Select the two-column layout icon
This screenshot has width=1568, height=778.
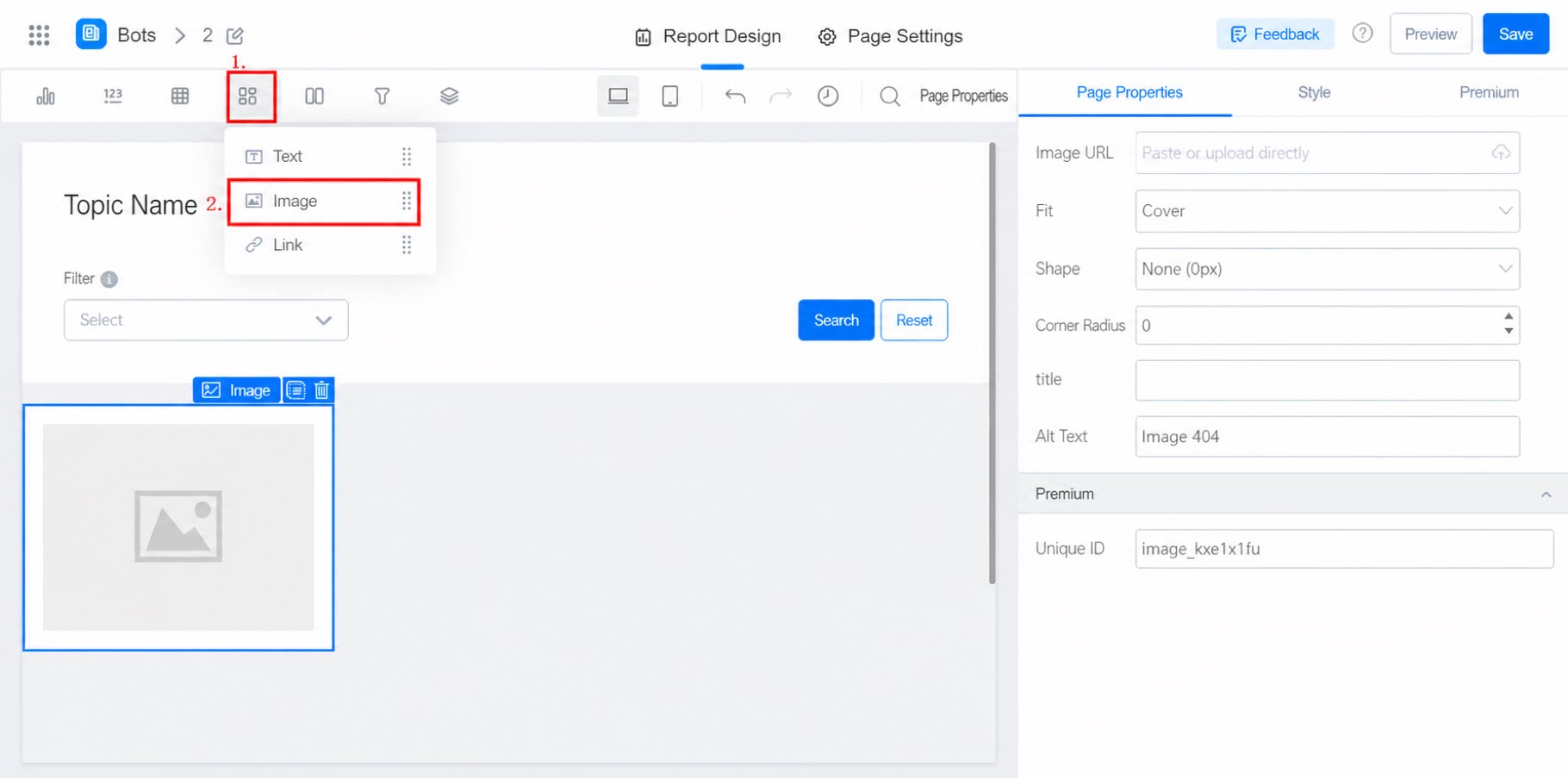pyautogui.click(x=314, y=96)
